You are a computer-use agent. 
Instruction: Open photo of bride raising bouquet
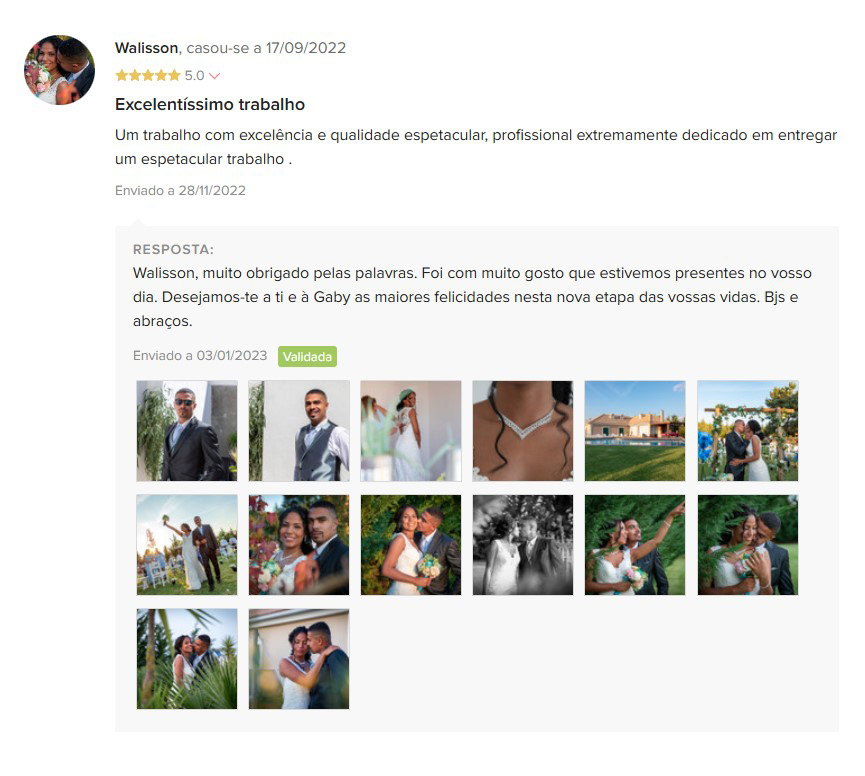[x=187, y=545]
